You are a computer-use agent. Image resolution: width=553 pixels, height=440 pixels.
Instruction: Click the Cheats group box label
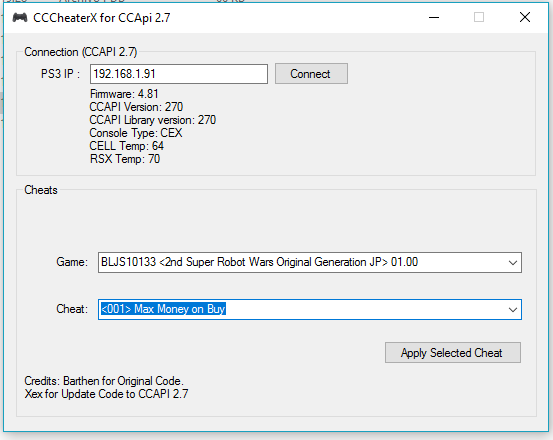coord(41,190)
